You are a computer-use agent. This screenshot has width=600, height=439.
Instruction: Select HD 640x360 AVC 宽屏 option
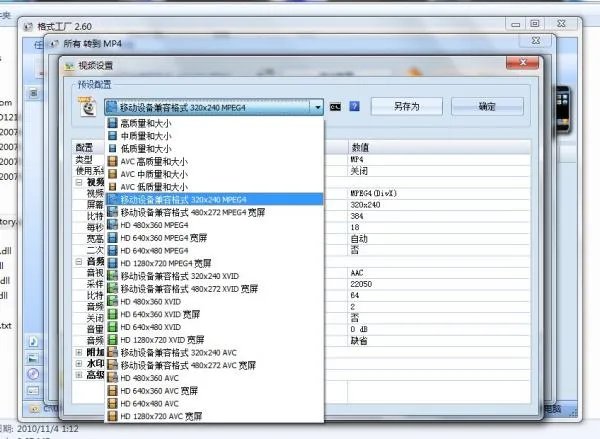(x=214, y=391)
